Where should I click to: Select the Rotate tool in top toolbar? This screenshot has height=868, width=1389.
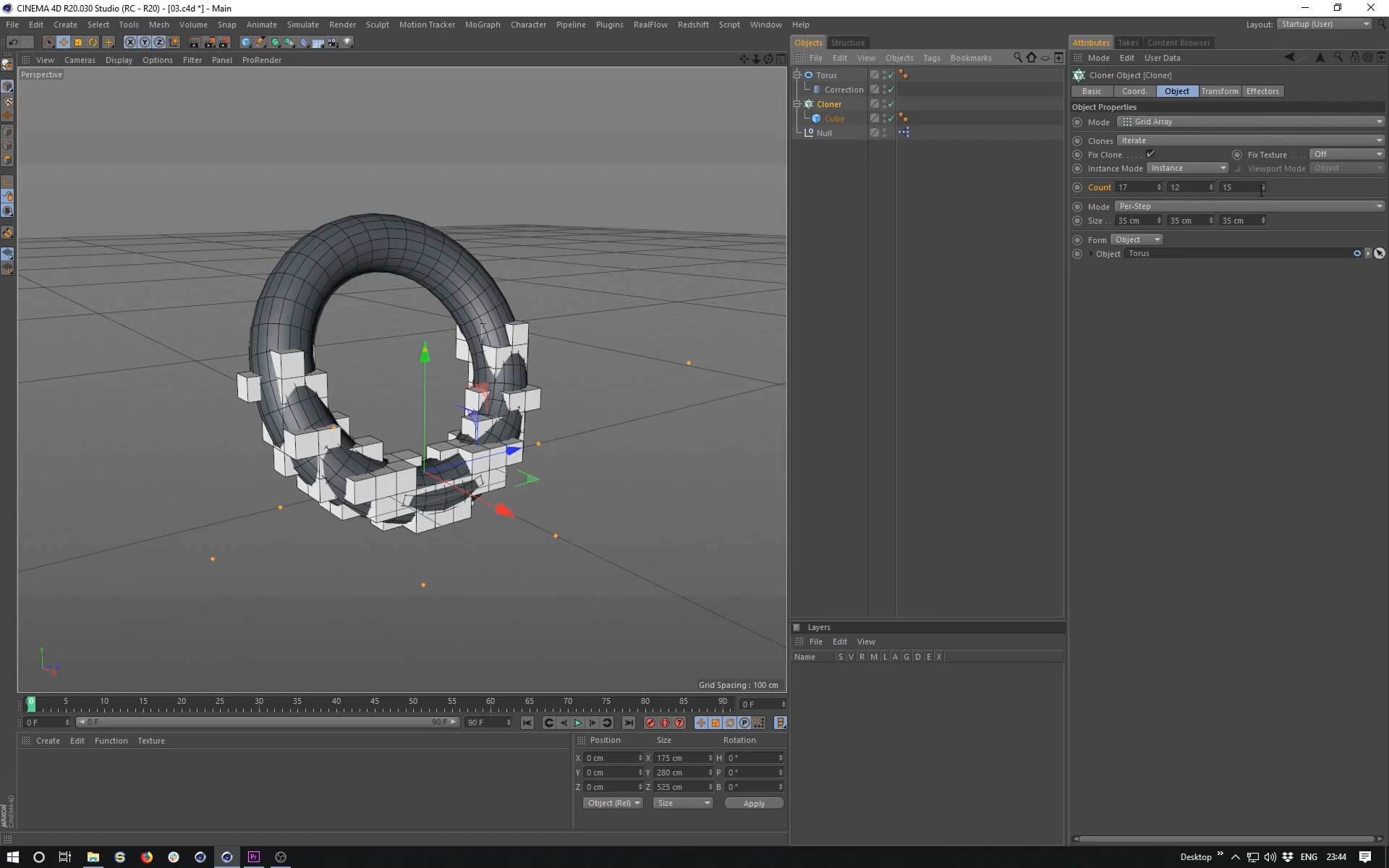93,43
